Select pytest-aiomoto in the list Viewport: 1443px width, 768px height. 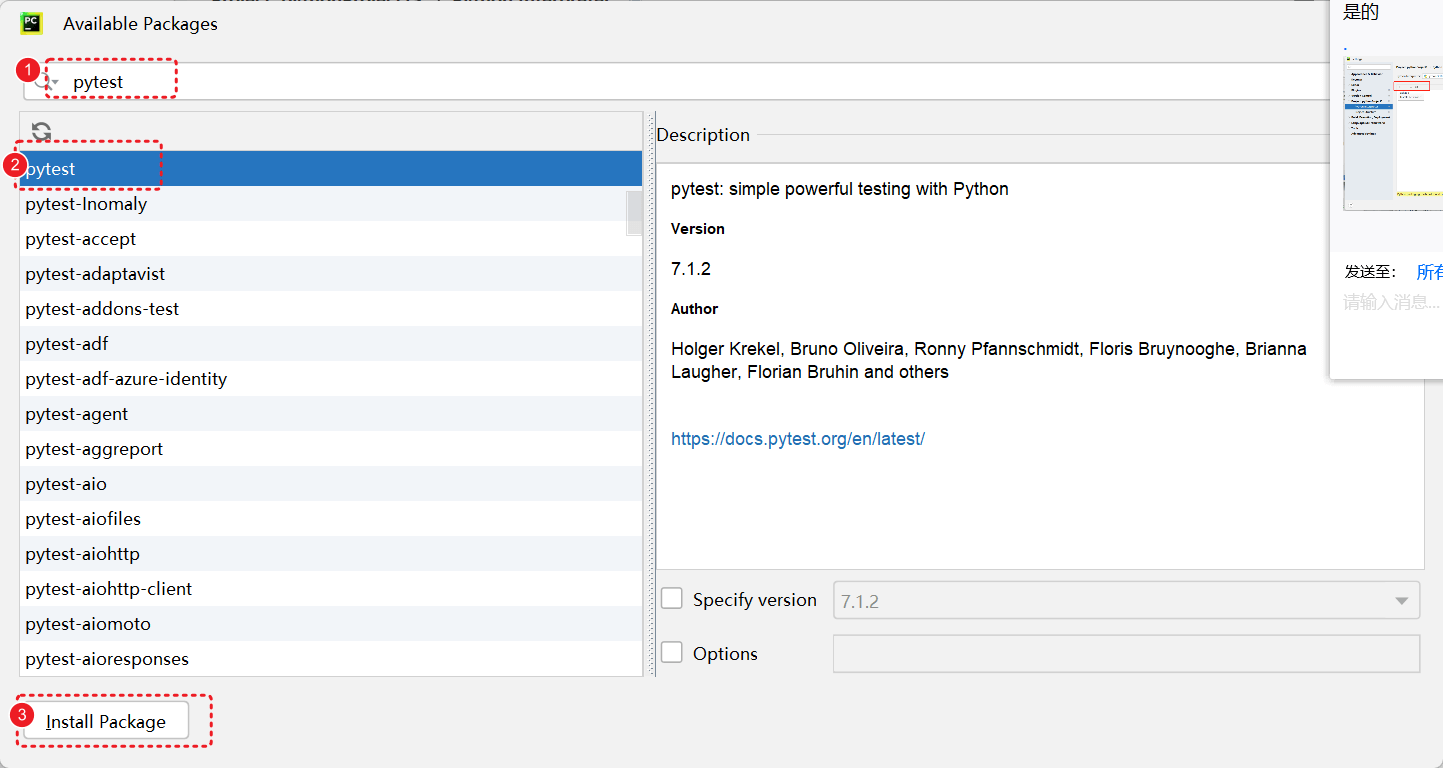pos(330,624)
